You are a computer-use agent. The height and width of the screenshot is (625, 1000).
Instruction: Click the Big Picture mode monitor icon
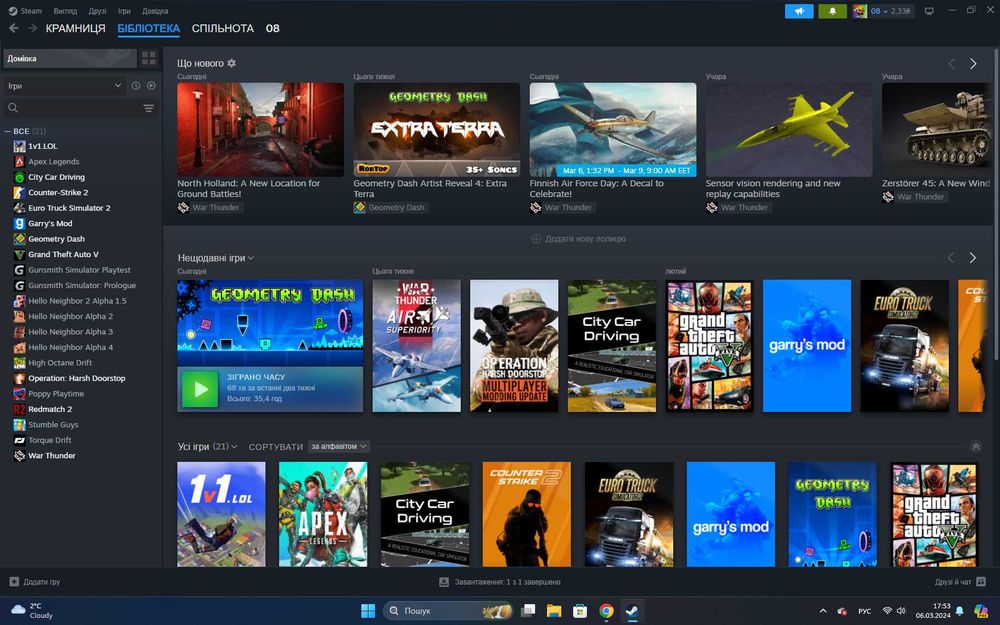point(929,11)
